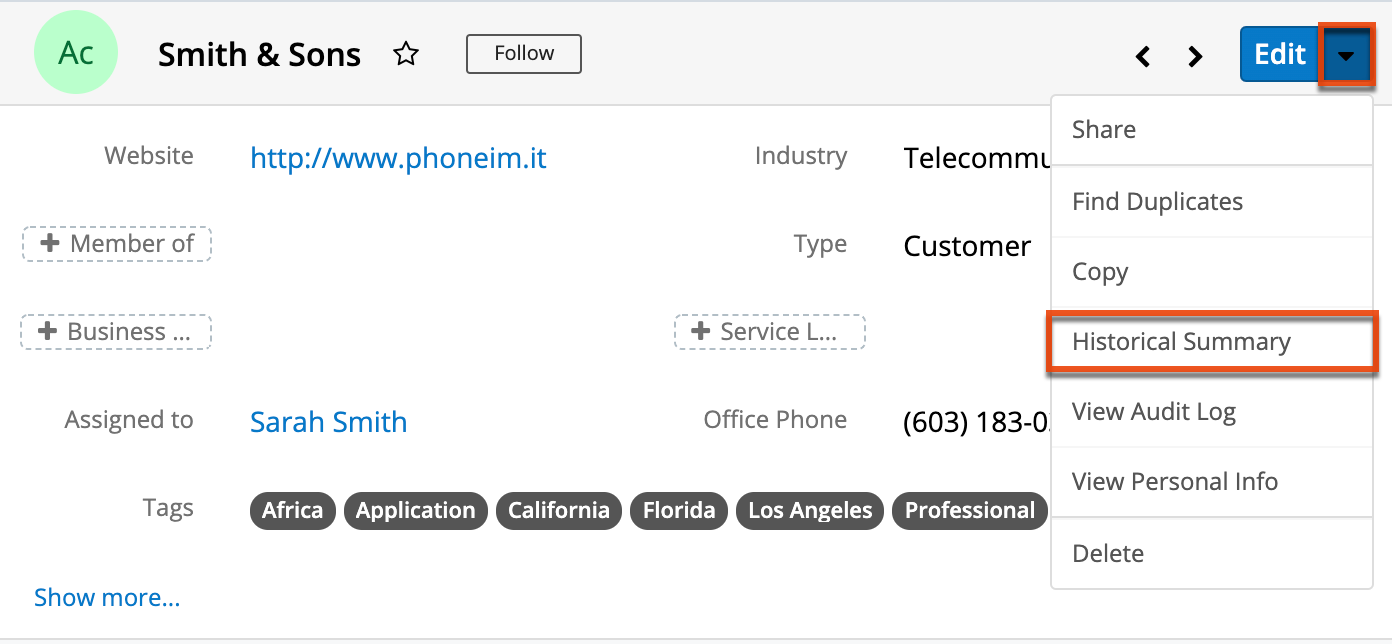Choose Find Duplicates from the actions menu

(1157, 201)
